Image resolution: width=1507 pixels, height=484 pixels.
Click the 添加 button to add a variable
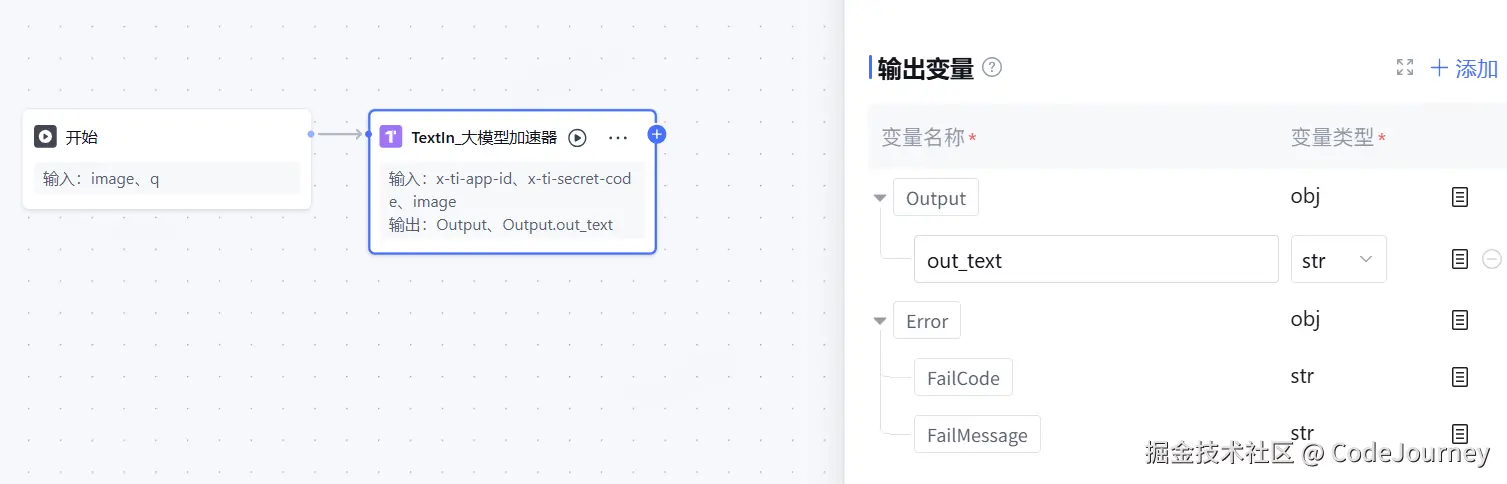1465,68
